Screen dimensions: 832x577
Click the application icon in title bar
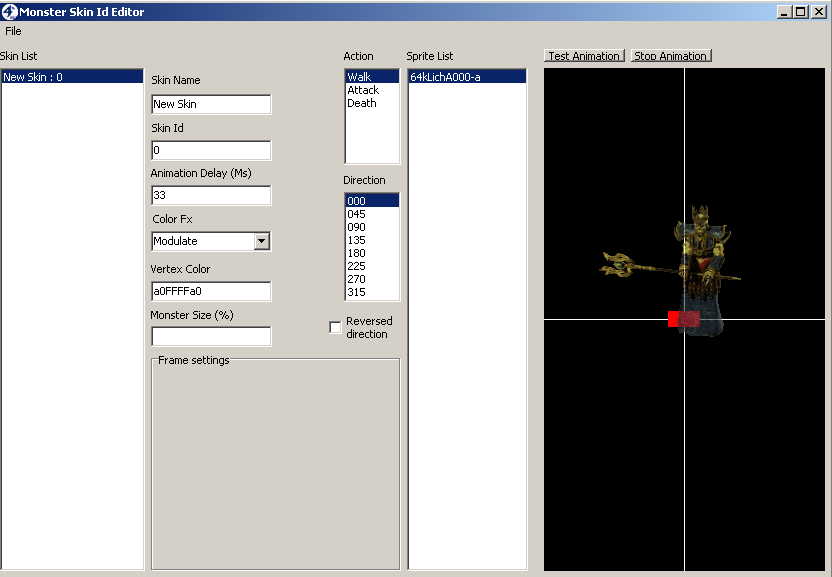(x=10, y=12)
